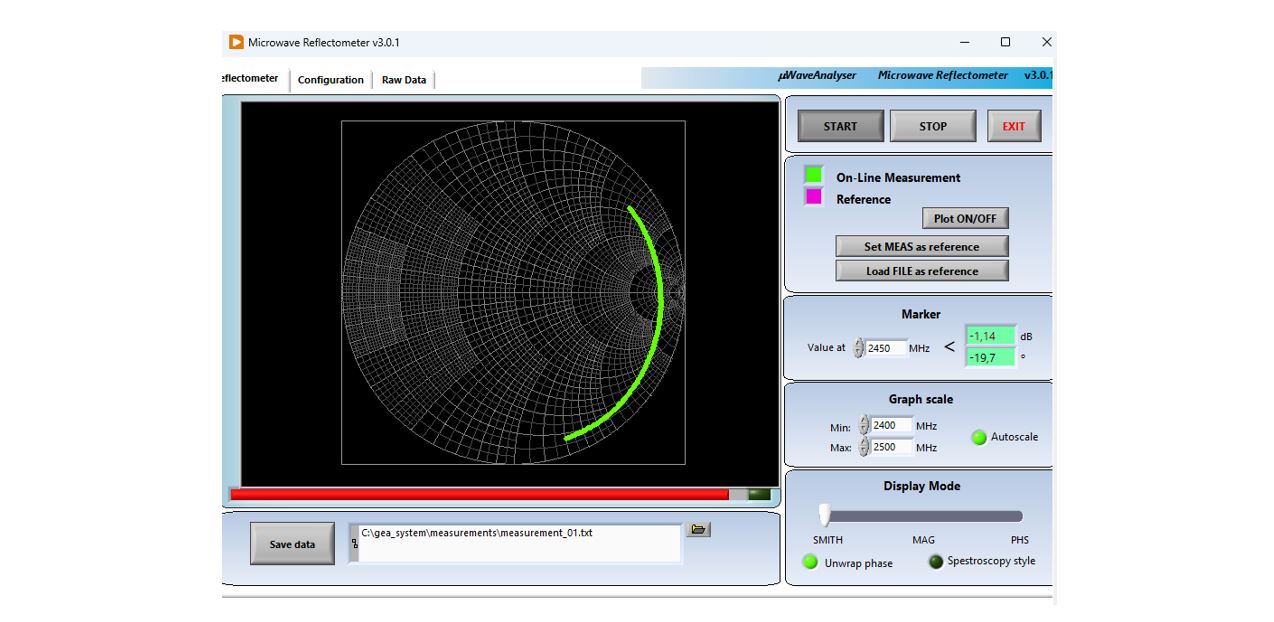
Task: Click the Max 2500 MHz input field
Action: [x=892, y=447]
